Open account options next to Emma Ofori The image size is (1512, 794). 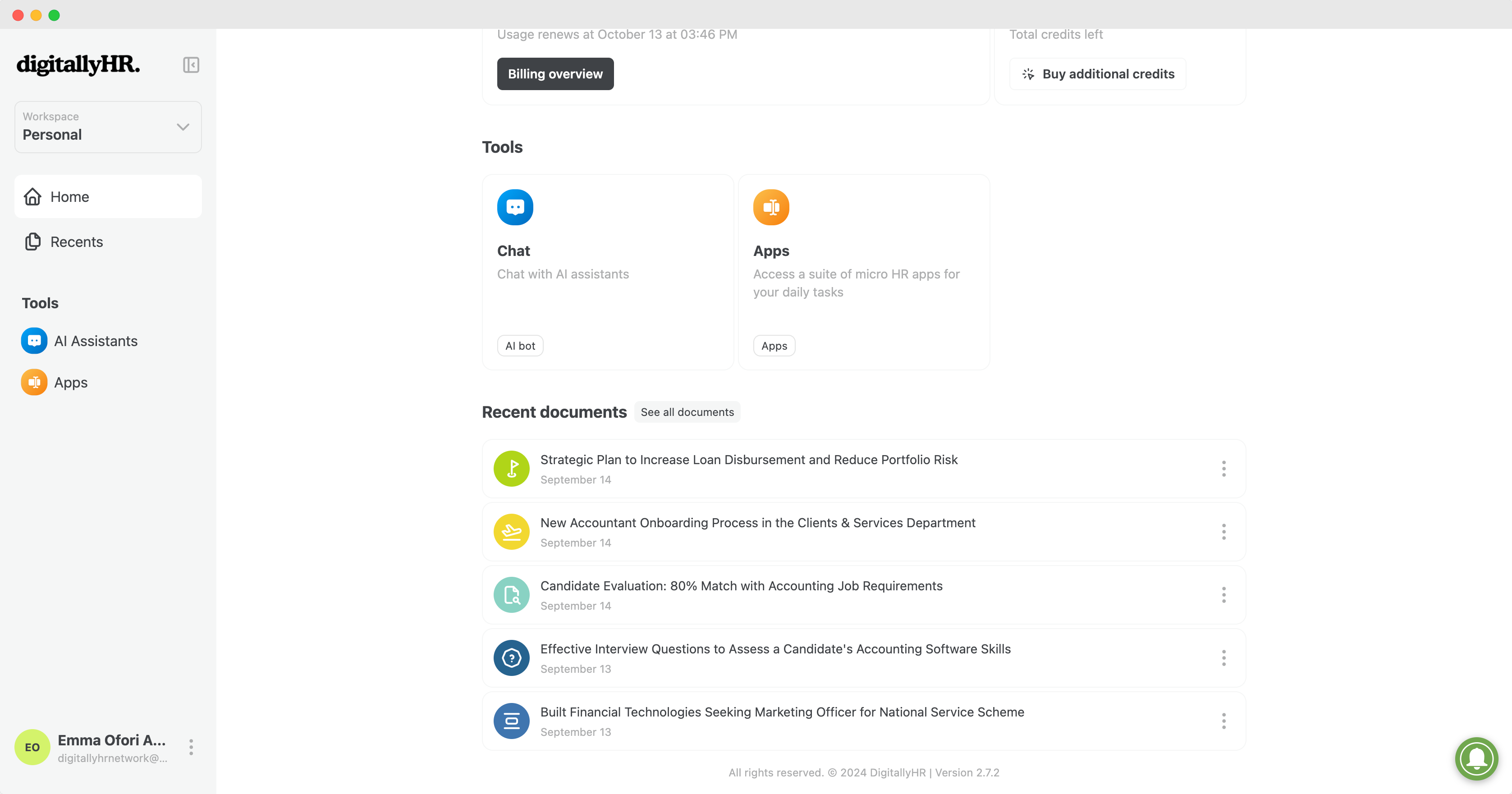click(191, 747)
